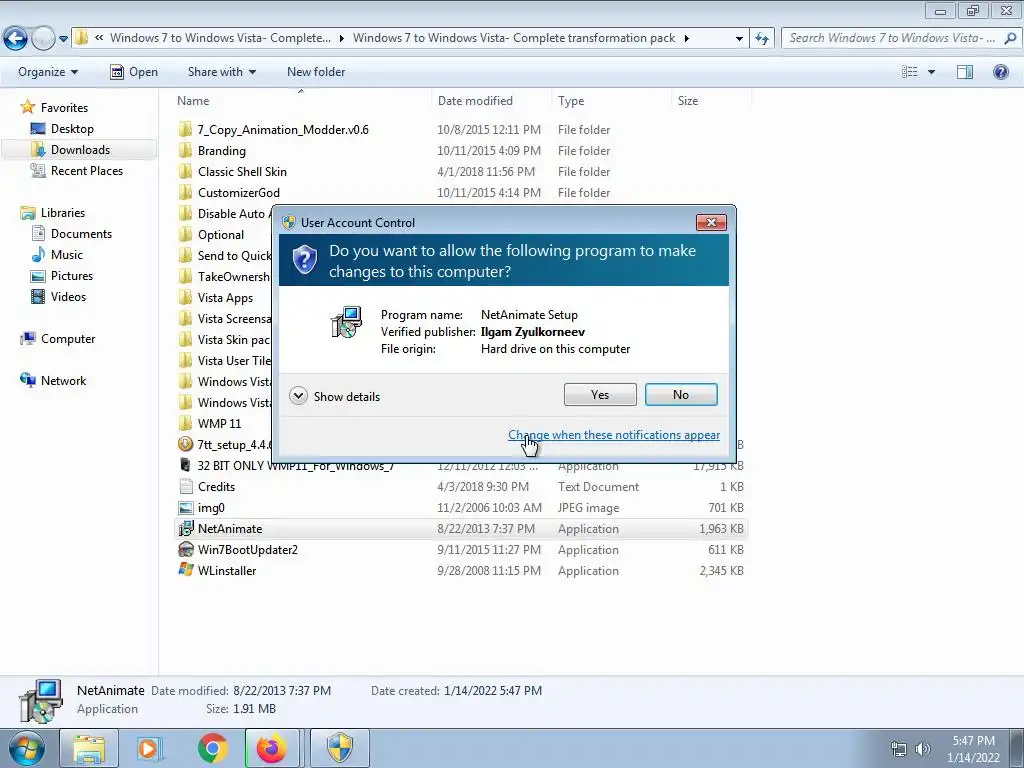Click the Windows Start button

tap(27, 748)
